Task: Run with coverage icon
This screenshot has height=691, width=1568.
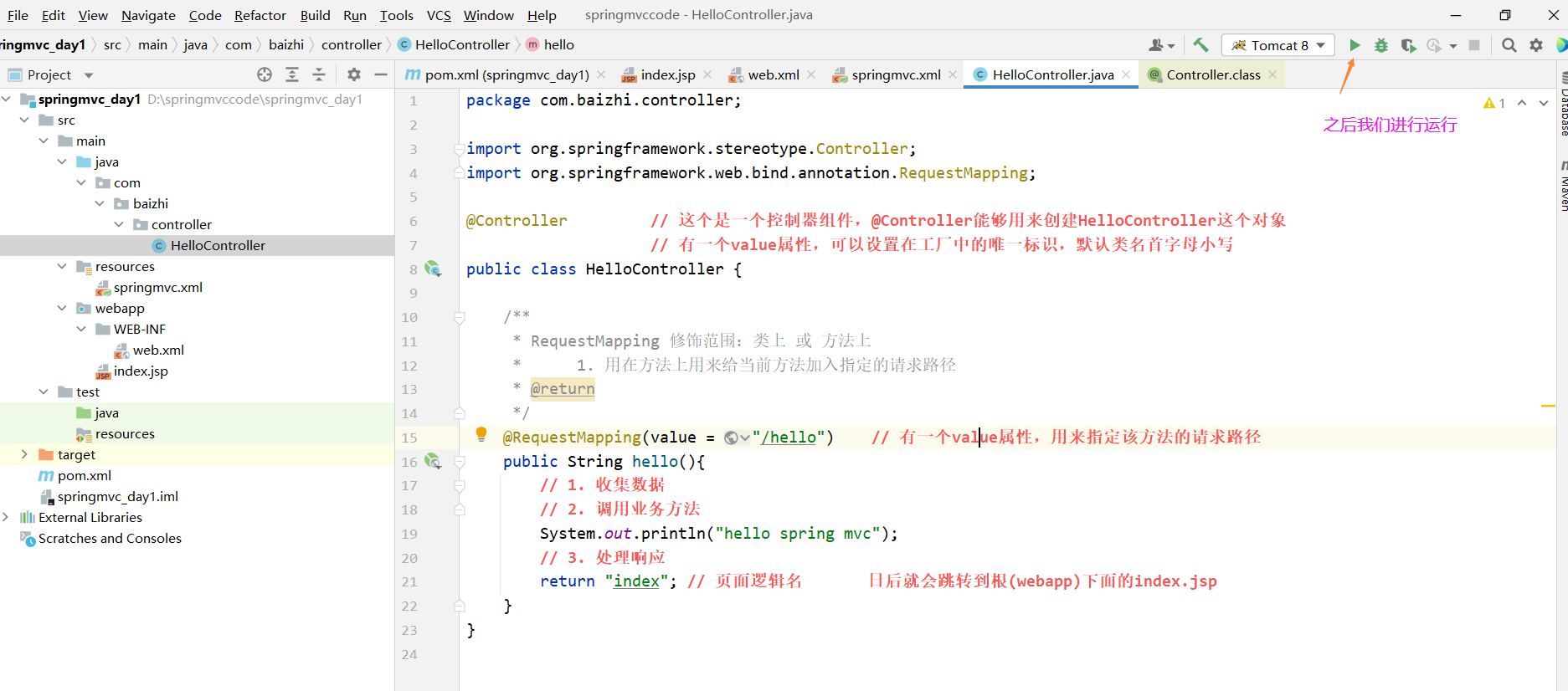Action: click(1408, 45)
